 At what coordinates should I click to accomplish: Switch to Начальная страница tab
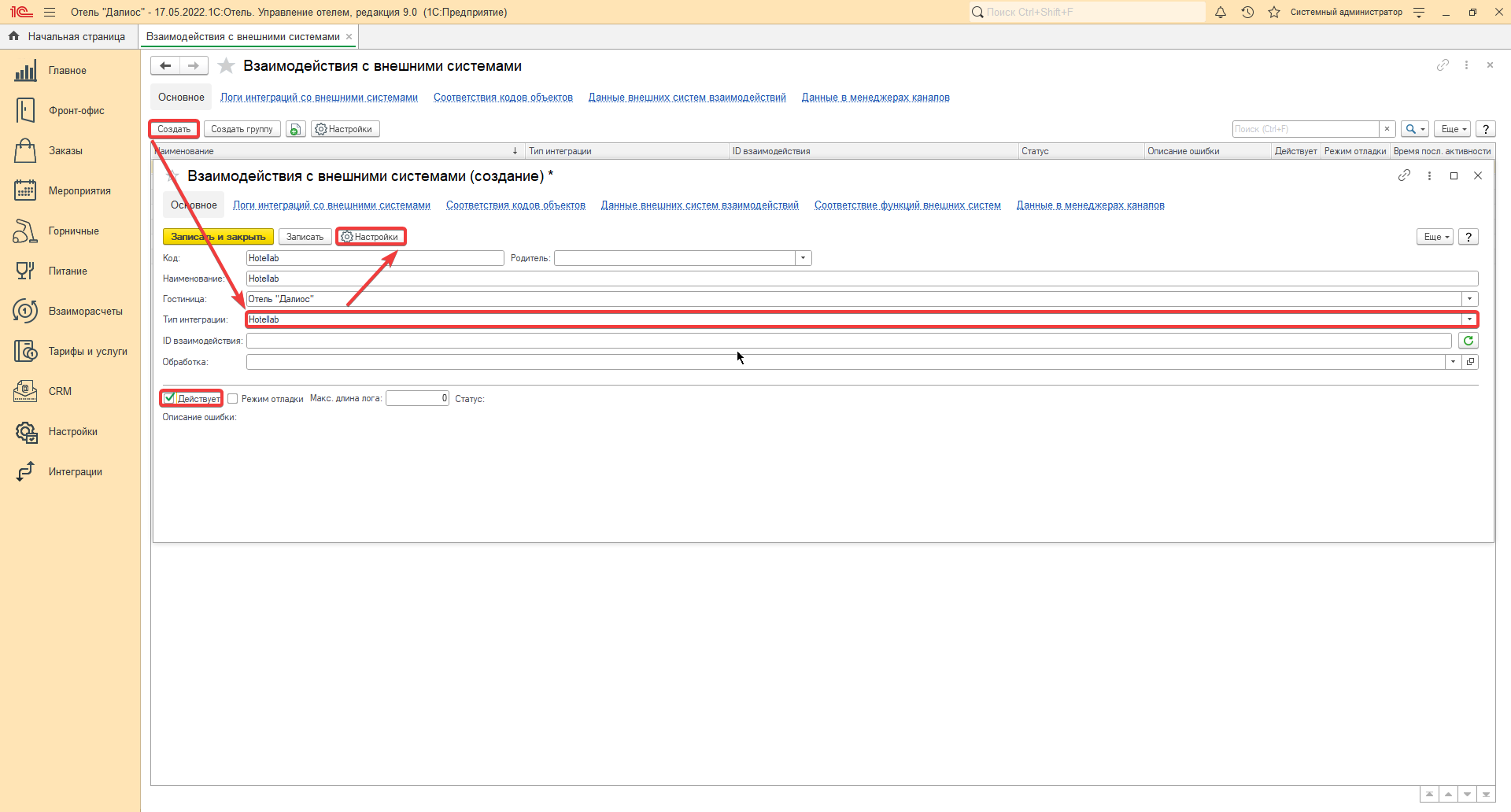[x=68, y=36]
